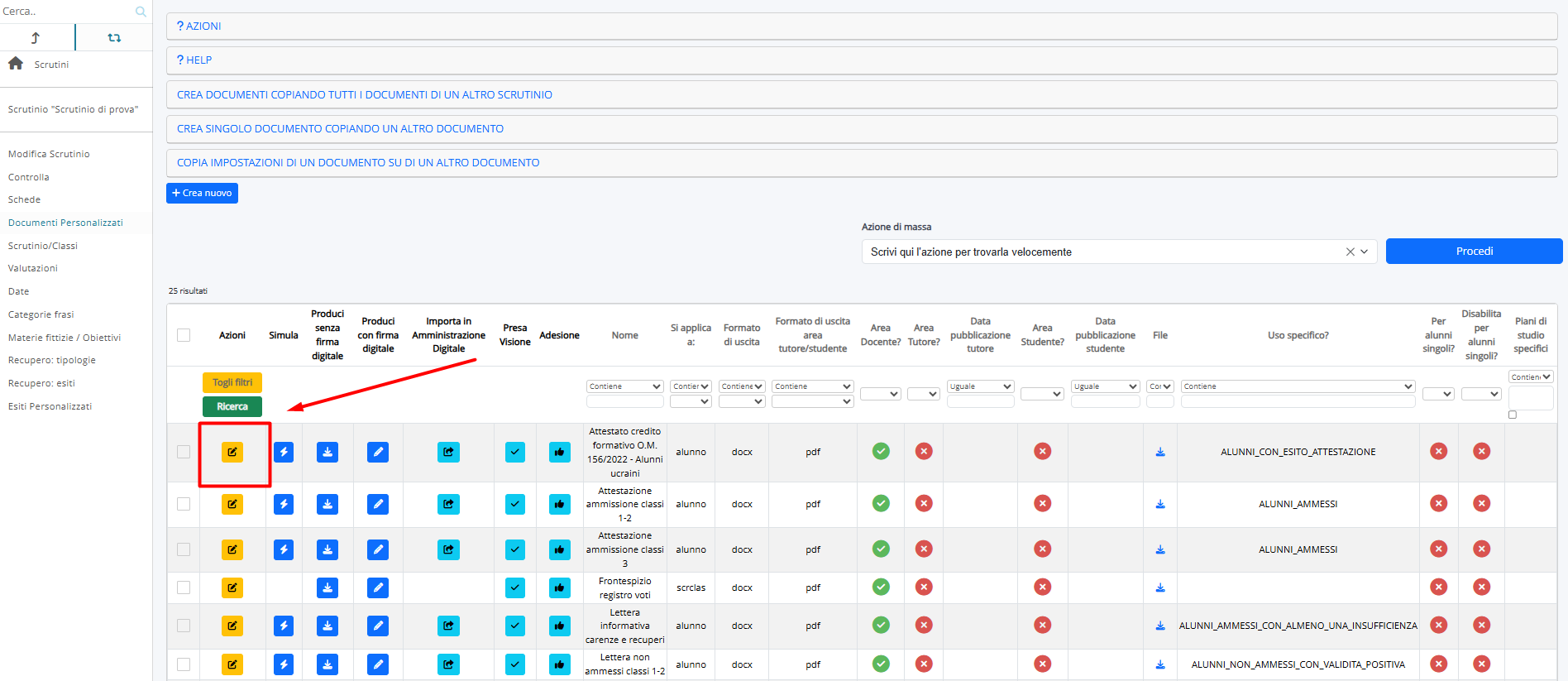The height and width of the screenshot is (681, 1568).
Task: Download file for ALUNNI_CON_ESITO_ATTESTAZIONE row
Action: pyautogui.click(x=1160, y=452)
